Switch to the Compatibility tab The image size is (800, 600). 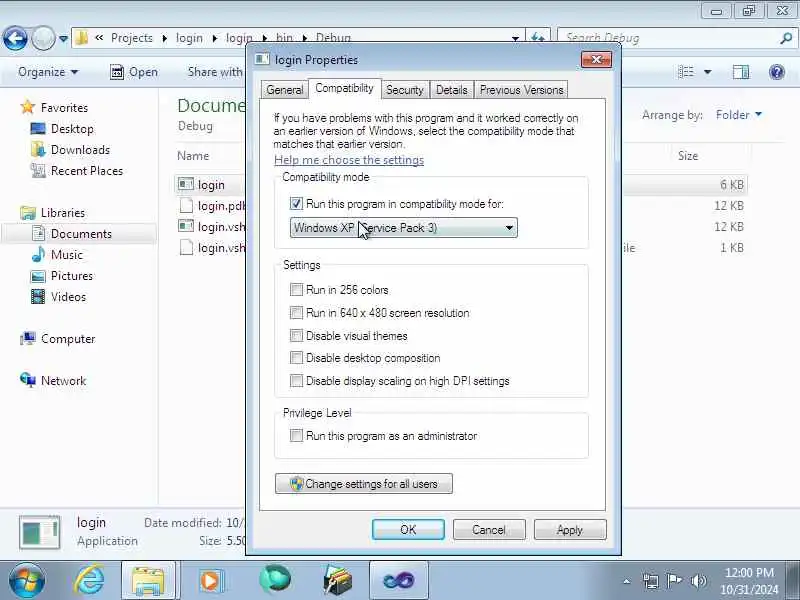pos(344,88)
